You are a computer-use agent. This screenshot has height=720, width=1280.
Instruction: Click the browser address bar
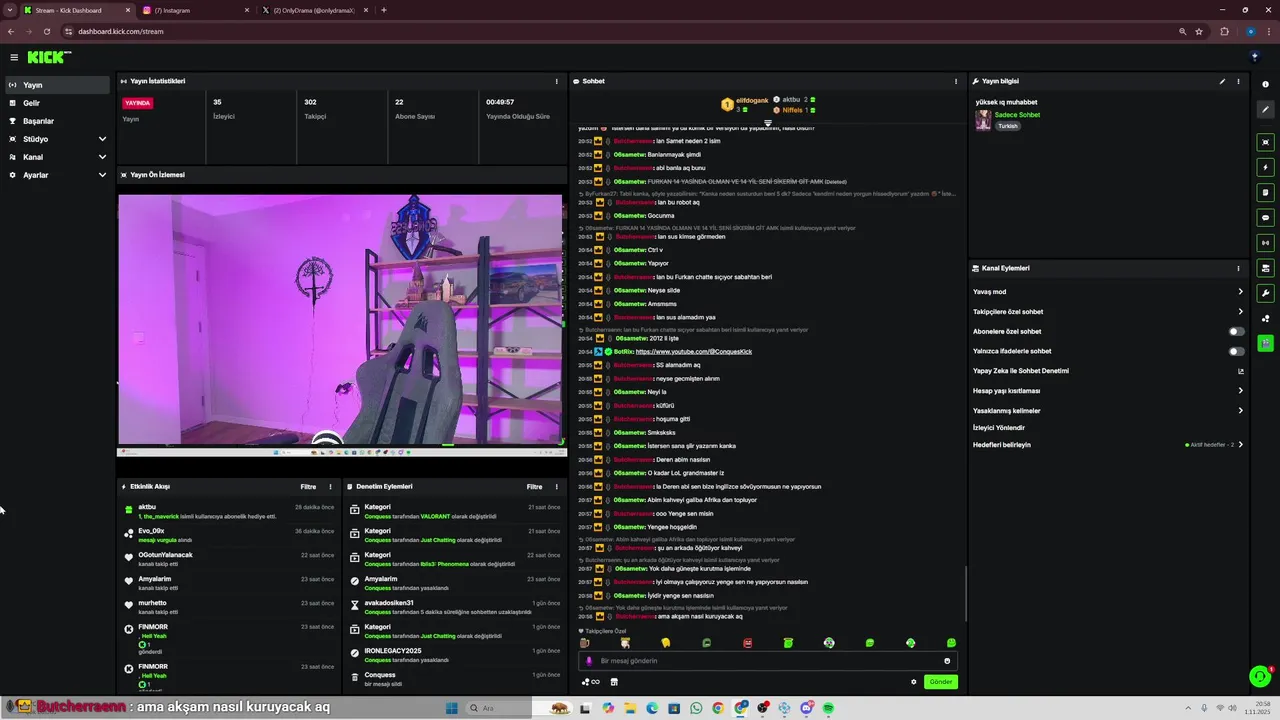[620, 31]
